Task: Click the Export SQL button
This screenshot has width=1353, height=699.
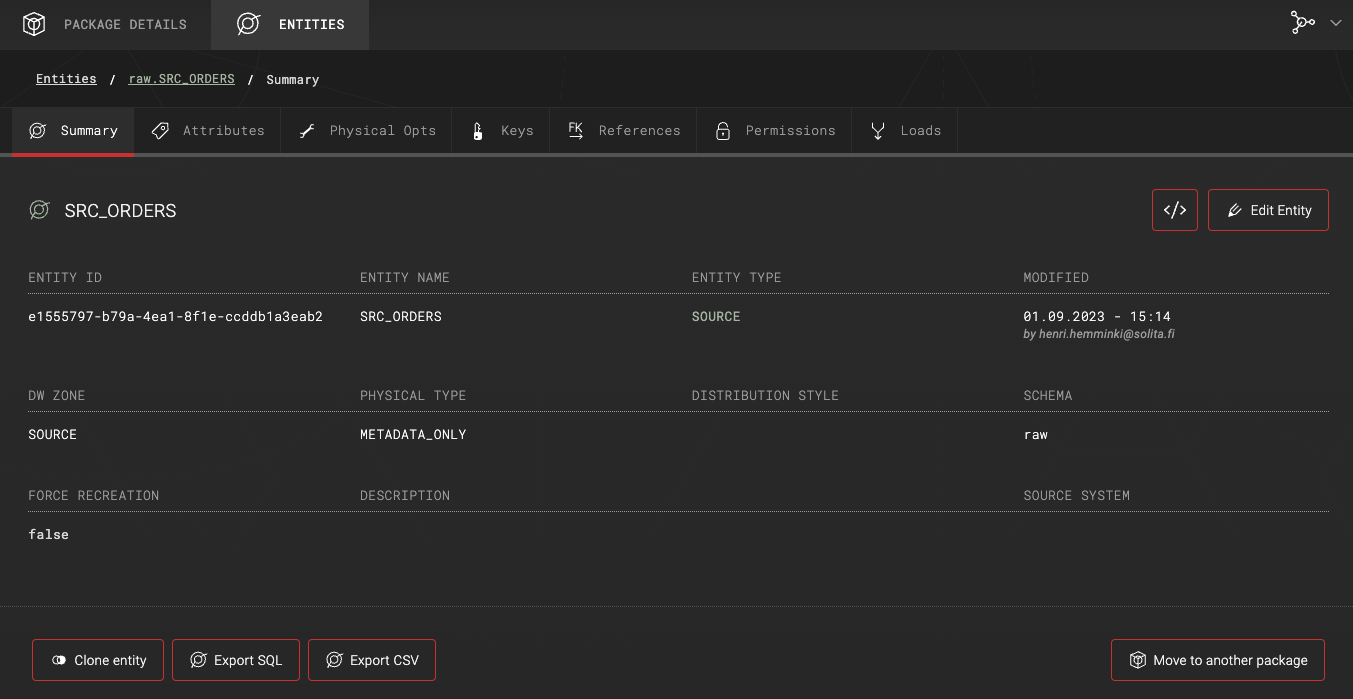Action: point(236,660)
